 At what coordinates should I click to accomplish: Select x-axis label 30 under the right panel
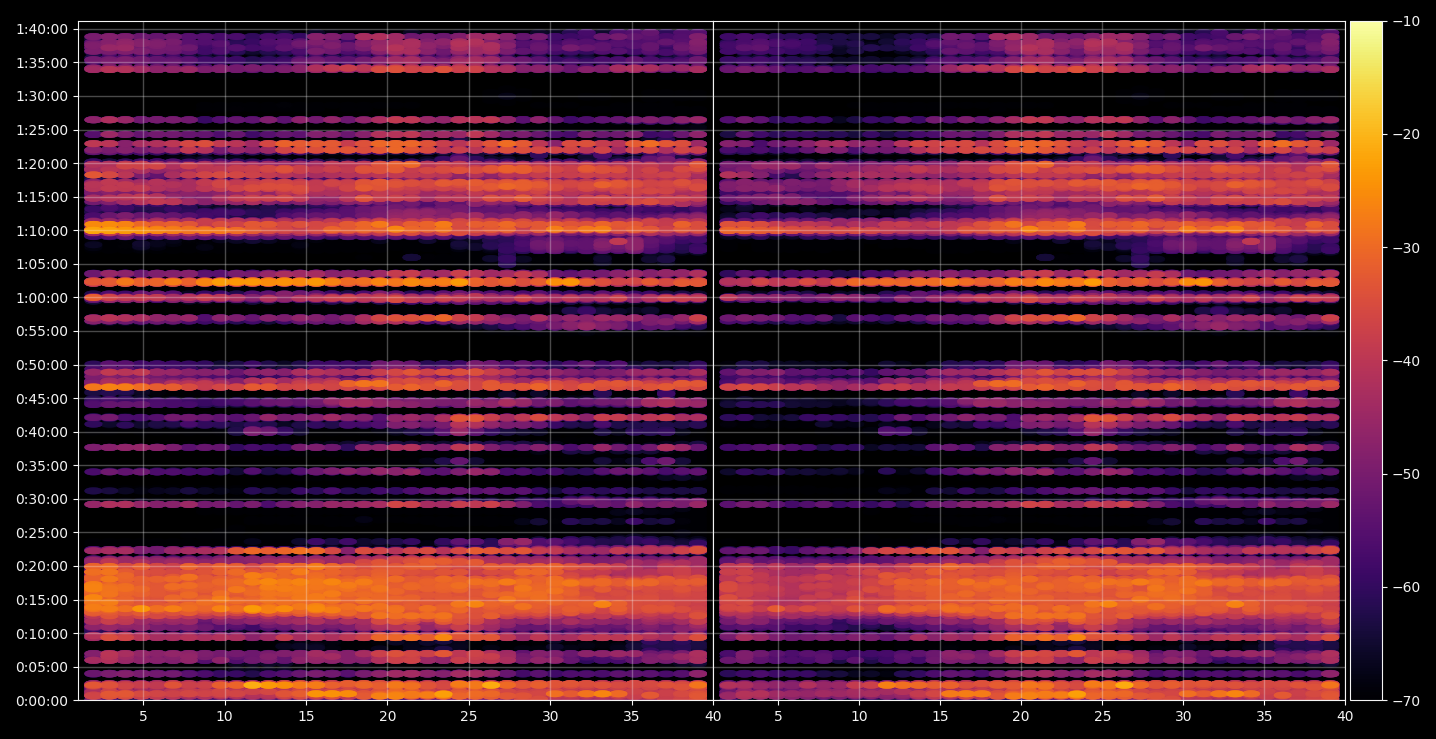1183,716
